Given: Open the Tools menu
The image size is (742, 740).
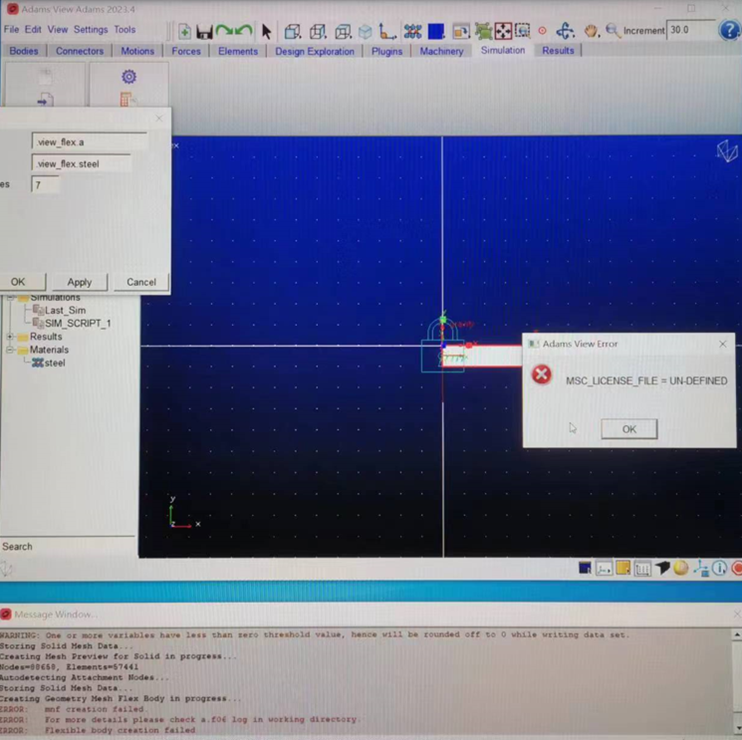Looking at the screenshot, I should point(124,29).
